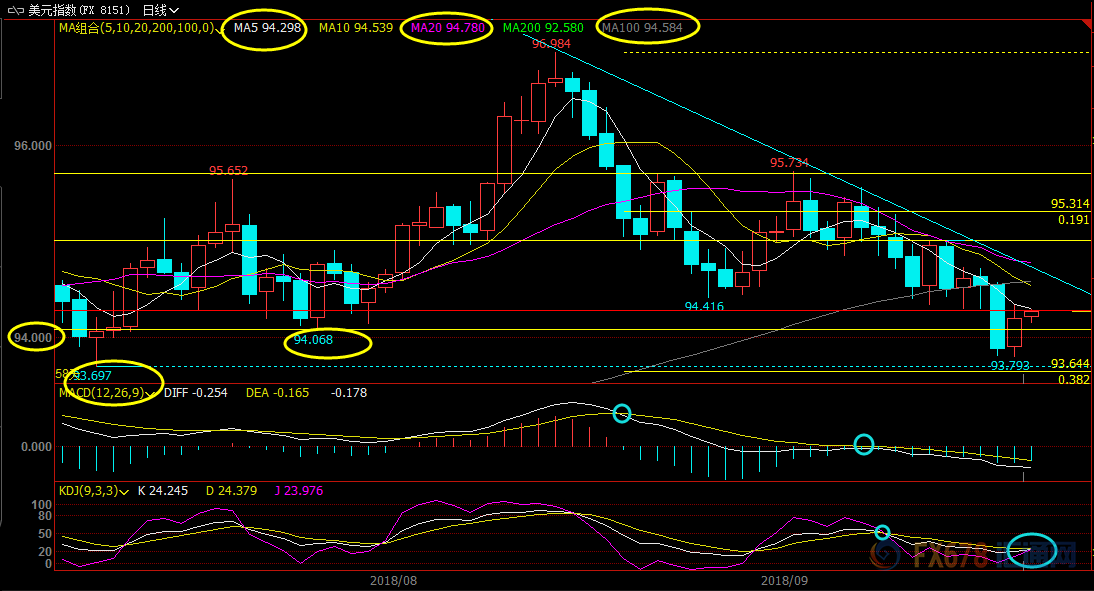Click the 94.068 low price label
This screenshot has width=1094, height=591.
(313, 340)
